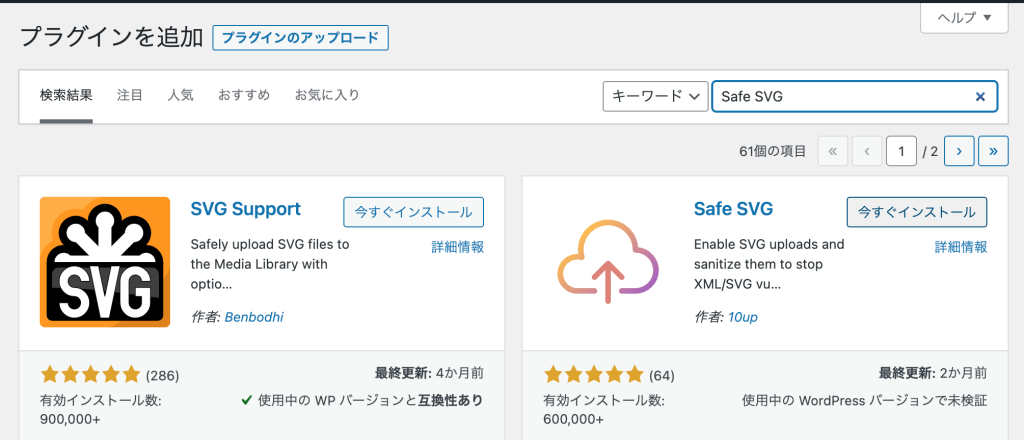Switch to the 注目 tab
The image size is (1024, 440).
[x=129, y=95]
